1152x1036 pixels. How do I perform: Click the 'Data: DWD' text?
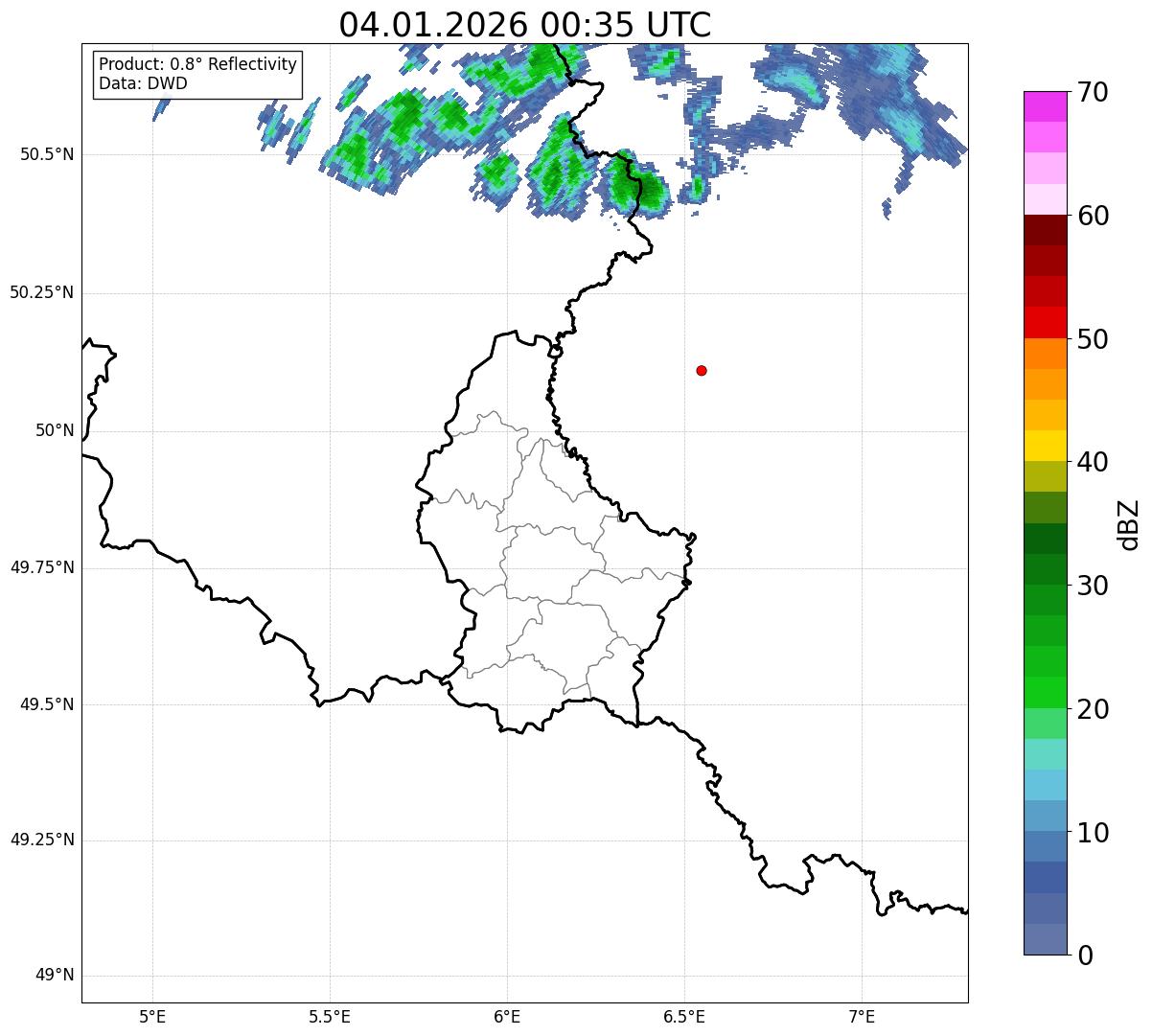(x=144, y=83)
